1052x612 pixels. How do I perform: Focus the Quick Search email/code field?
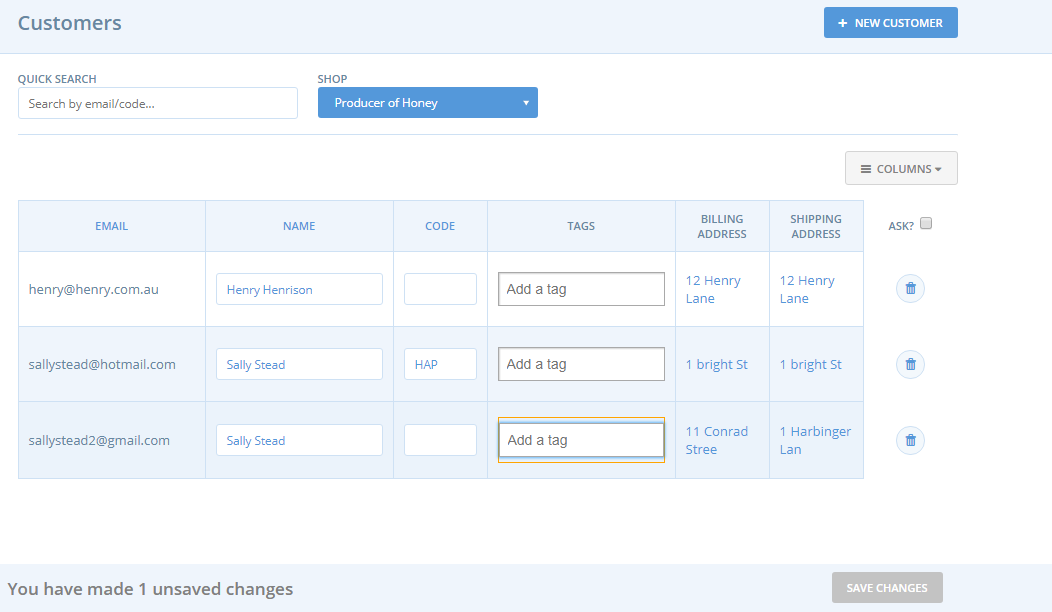[158, 103]
